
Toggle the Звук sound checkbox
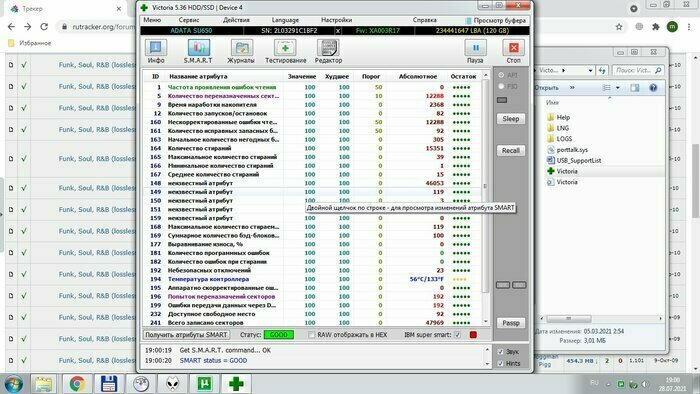point(500,352)
